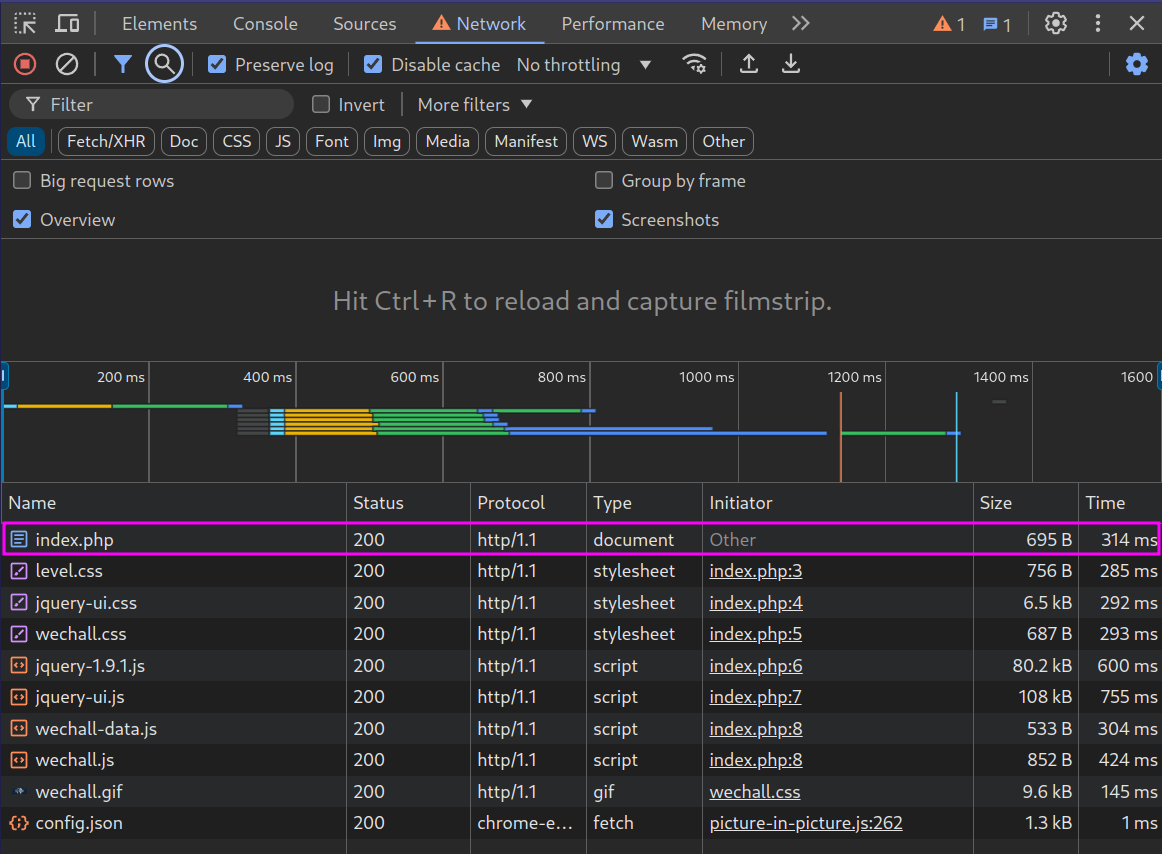This screenshot has height=854, width=1162.
Task: Toggle the filter funnel icon
Action: click(x=122, y=64)
